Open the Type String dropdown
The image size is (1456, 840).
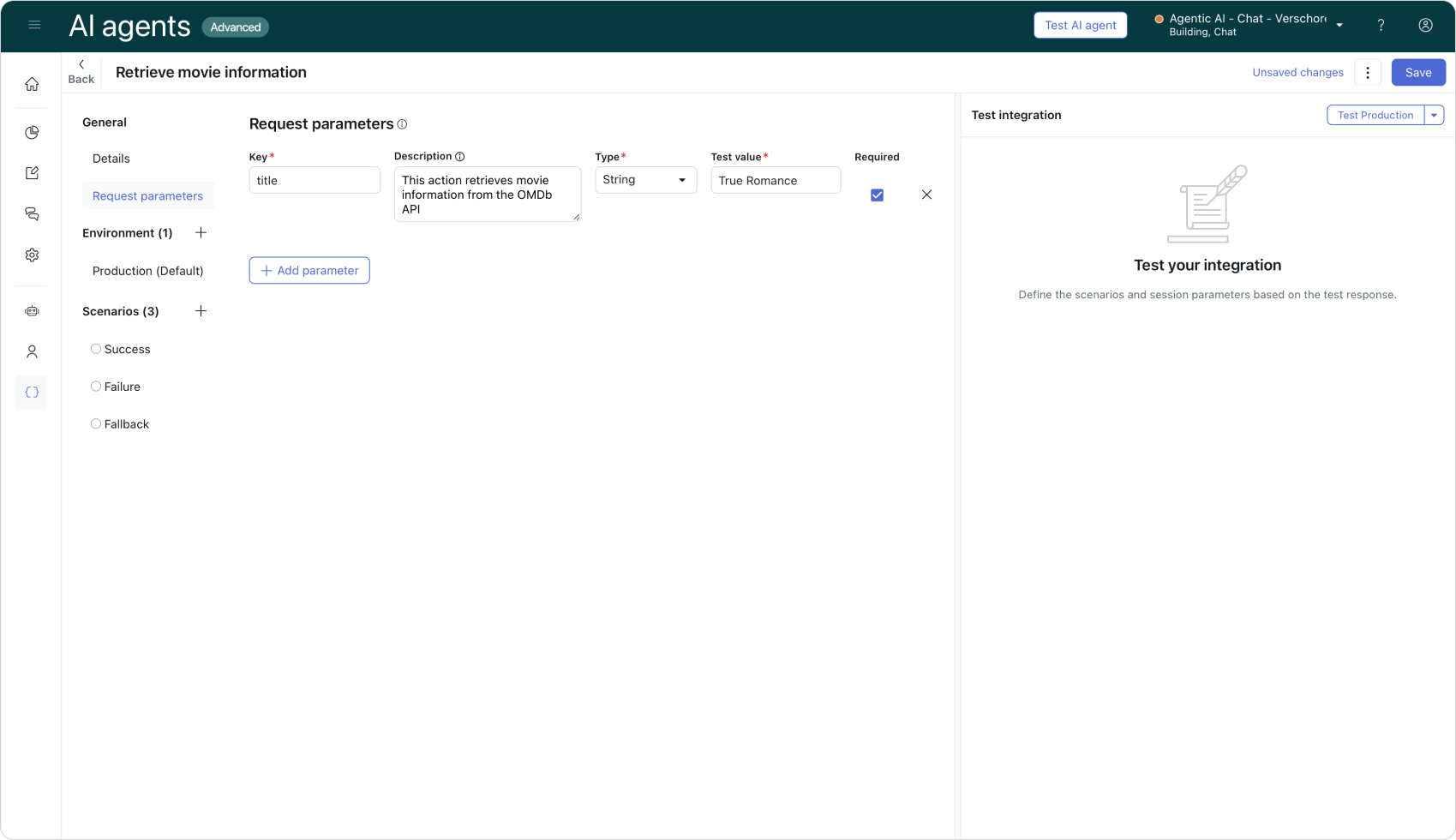click(645, 180)
